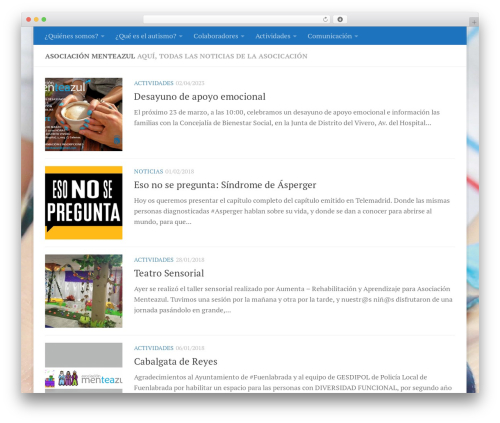Click the subtitle 'Aquí, todas las noticias'
The height and width of the screenshot is (423, 500).
click(x=222, y=56)
